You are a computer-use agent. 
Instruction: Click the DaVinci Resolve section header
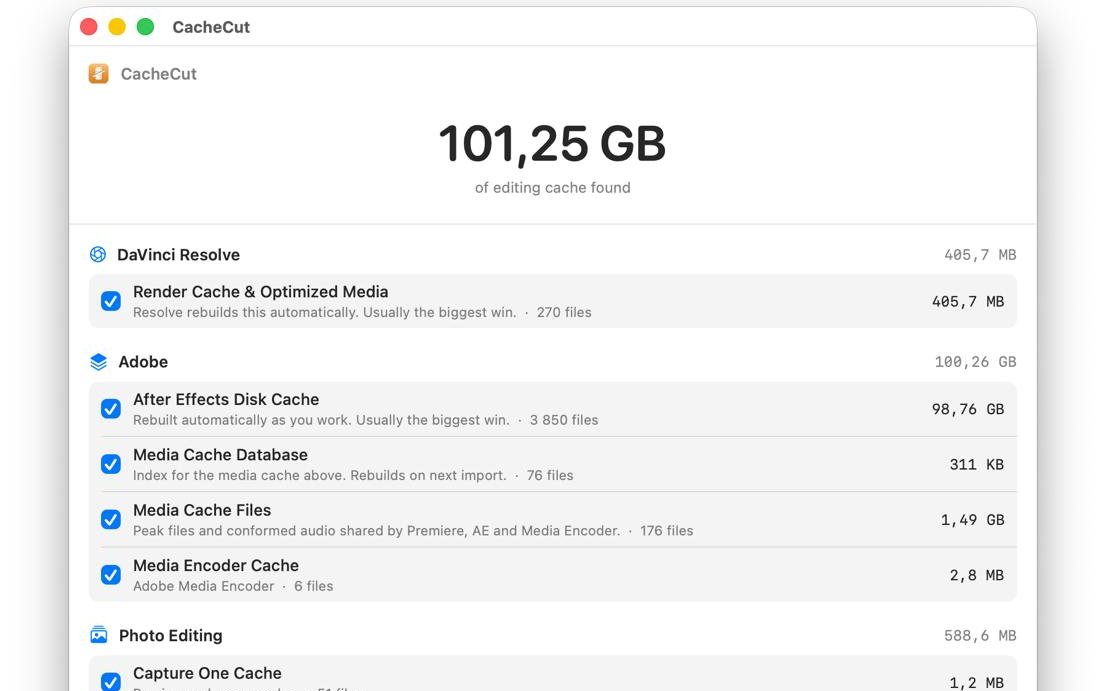tap(178, 255)
